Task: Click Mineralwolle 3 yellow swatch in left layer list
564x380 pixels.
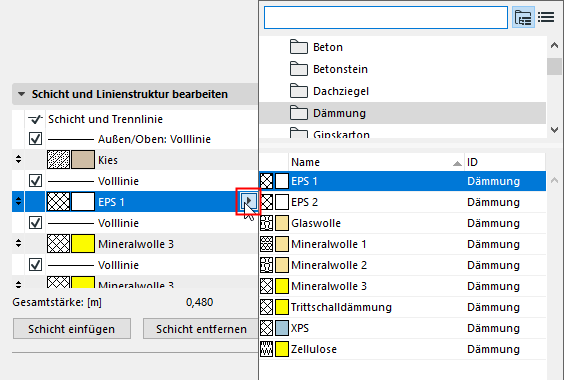Action: pos(83,244)
